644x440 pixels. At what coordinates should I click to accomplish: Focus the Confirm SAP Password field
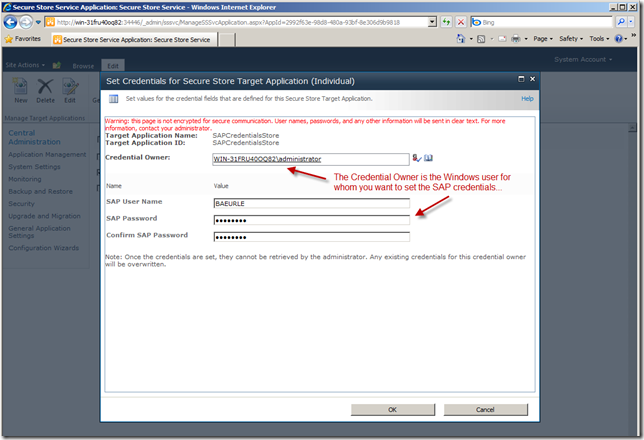pyautogui.click(x=311, y=236)
